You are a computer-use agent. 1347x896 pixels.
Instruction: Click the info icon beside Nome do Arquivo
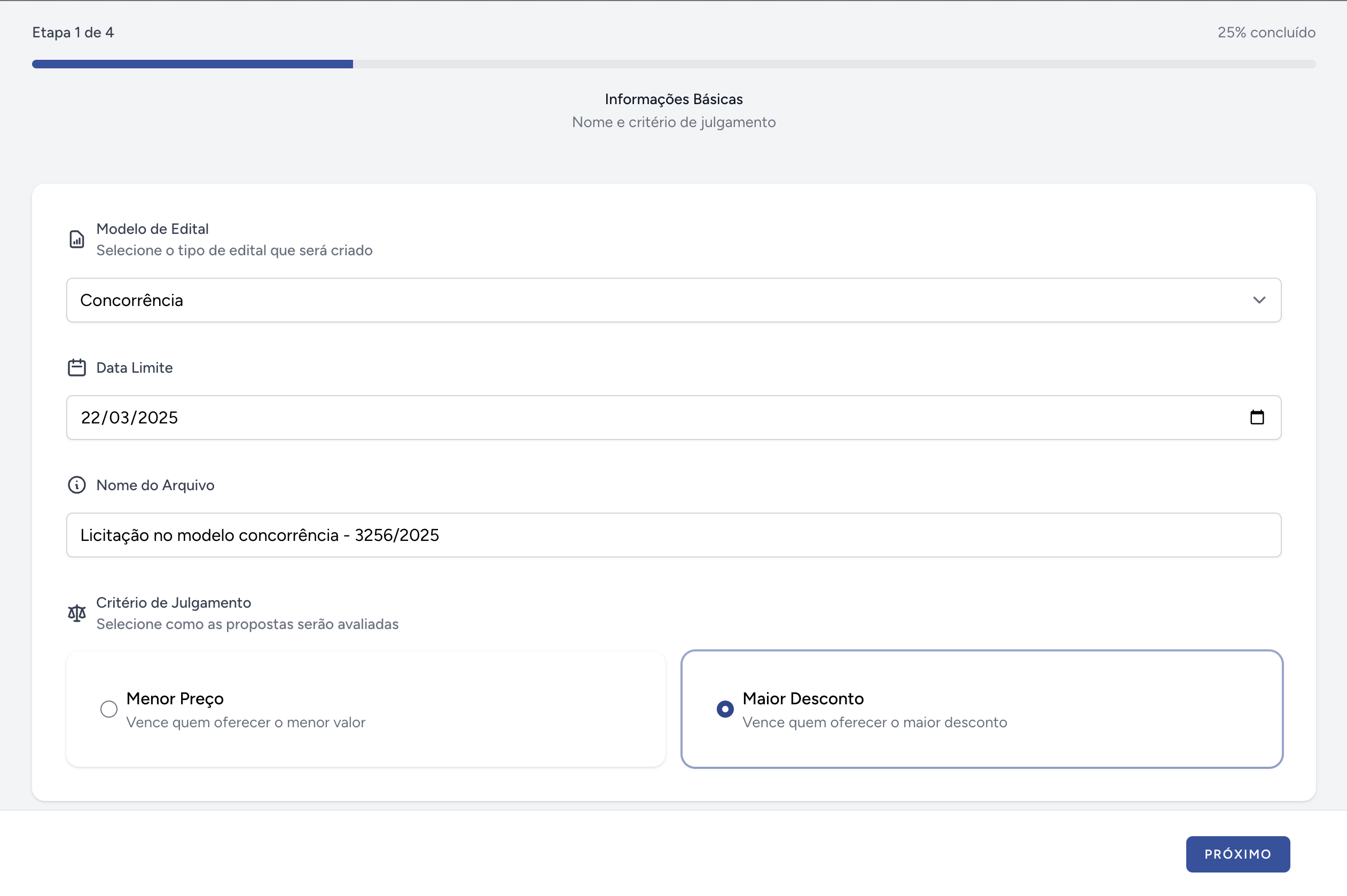click(76, 484)
